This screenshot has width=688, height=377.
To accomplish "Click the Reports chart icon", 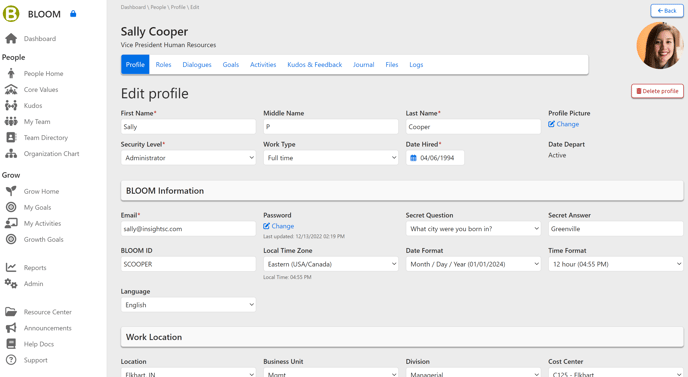I will [11, 267].
